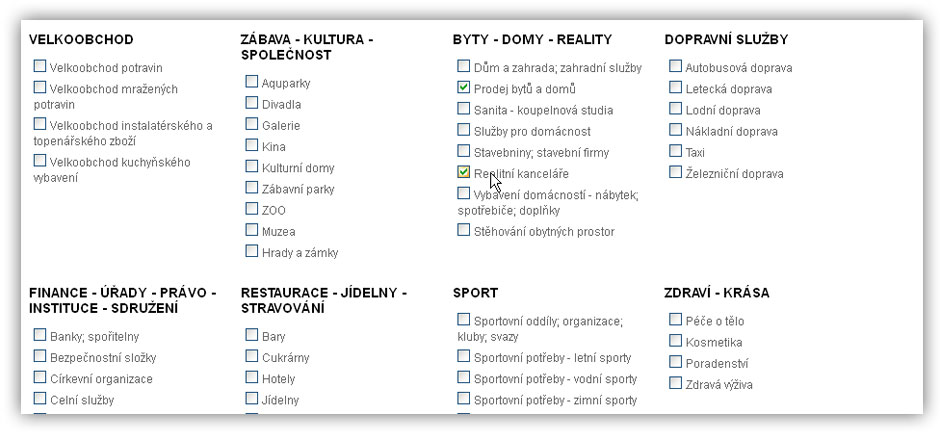The image size is (940, 435).
Task: Check the Velkoobchod potravin checkbox
Action: [41, 67]
